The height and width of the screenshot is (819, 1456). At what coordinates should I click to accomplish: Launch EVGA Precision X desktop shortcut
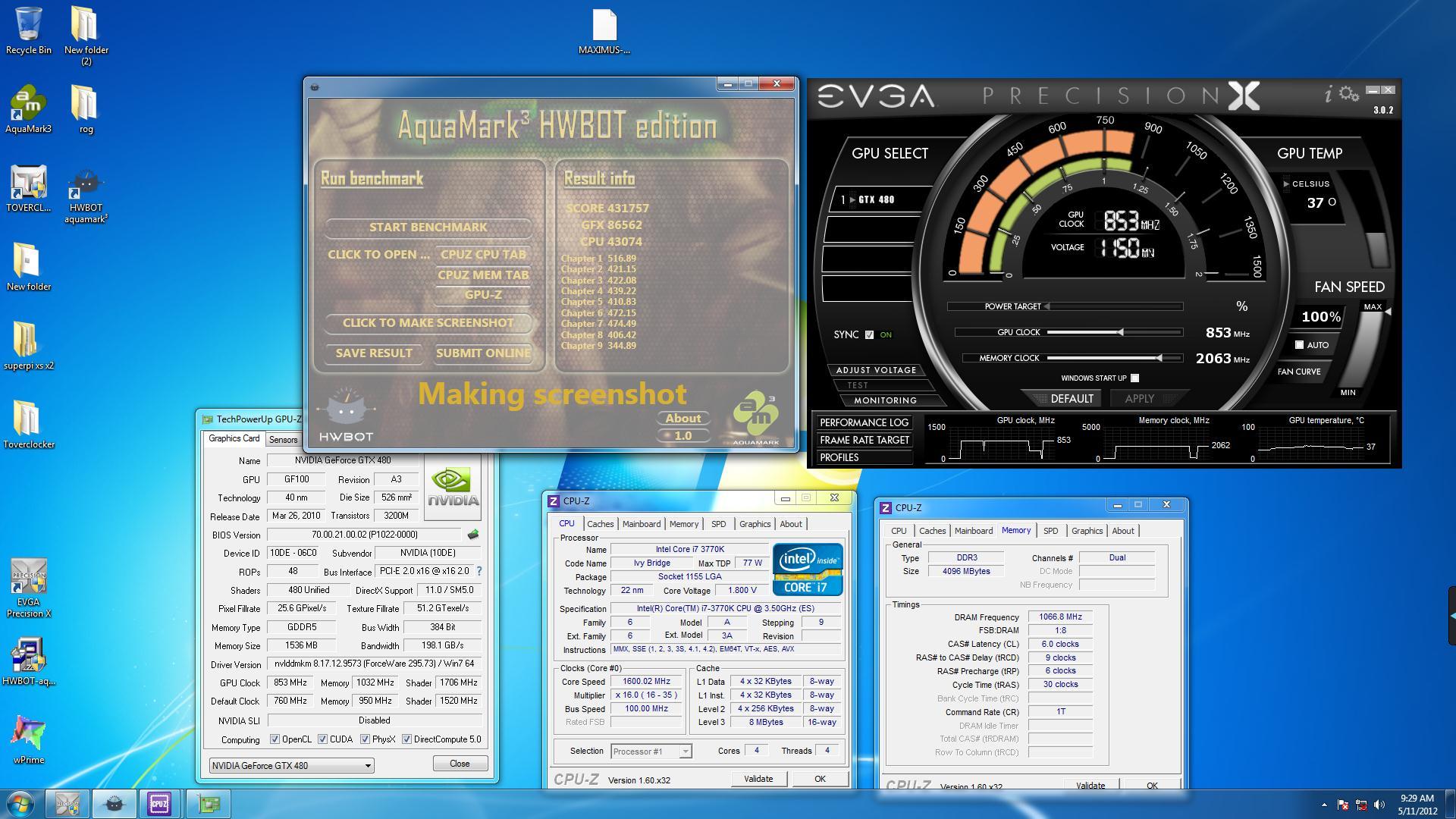[x=28, y=588]
